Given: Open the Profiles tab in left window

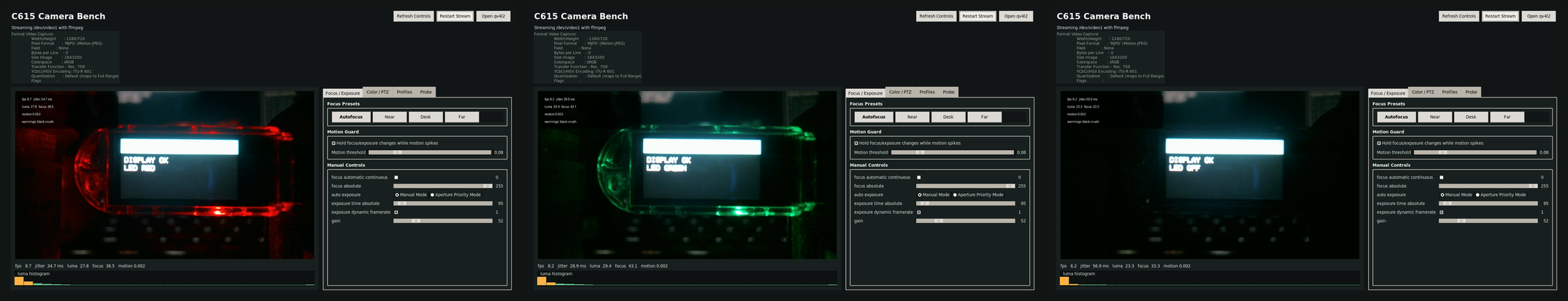Looking at the screenshot, I should [404, 92].
